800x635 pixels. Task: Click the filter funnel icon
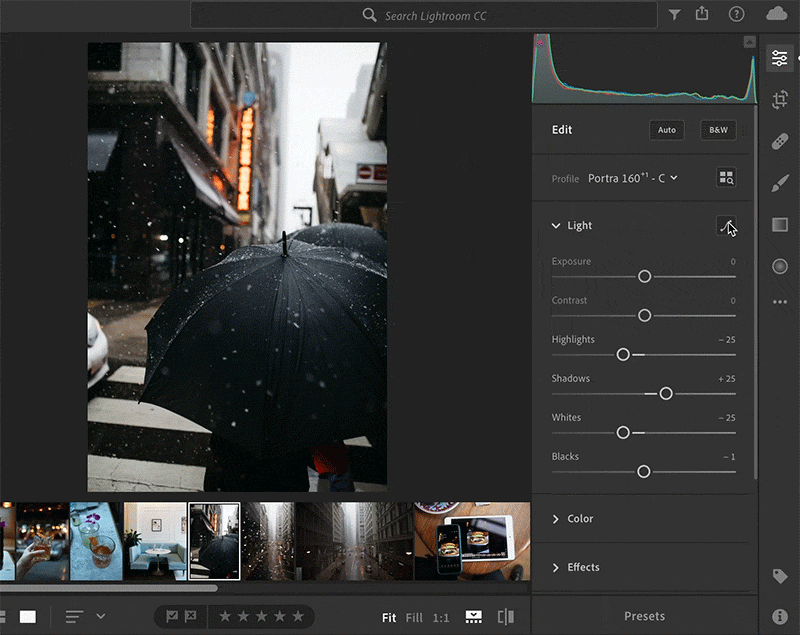[x=674, y=15]
